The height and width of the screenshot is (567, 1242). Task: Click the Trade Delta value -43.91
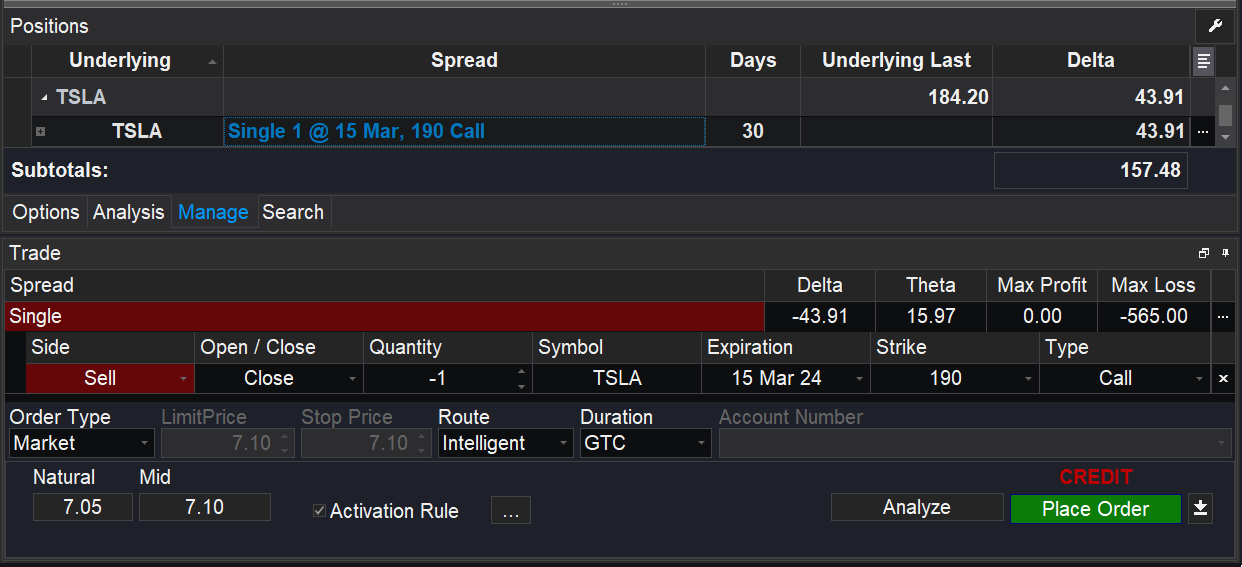820,317
